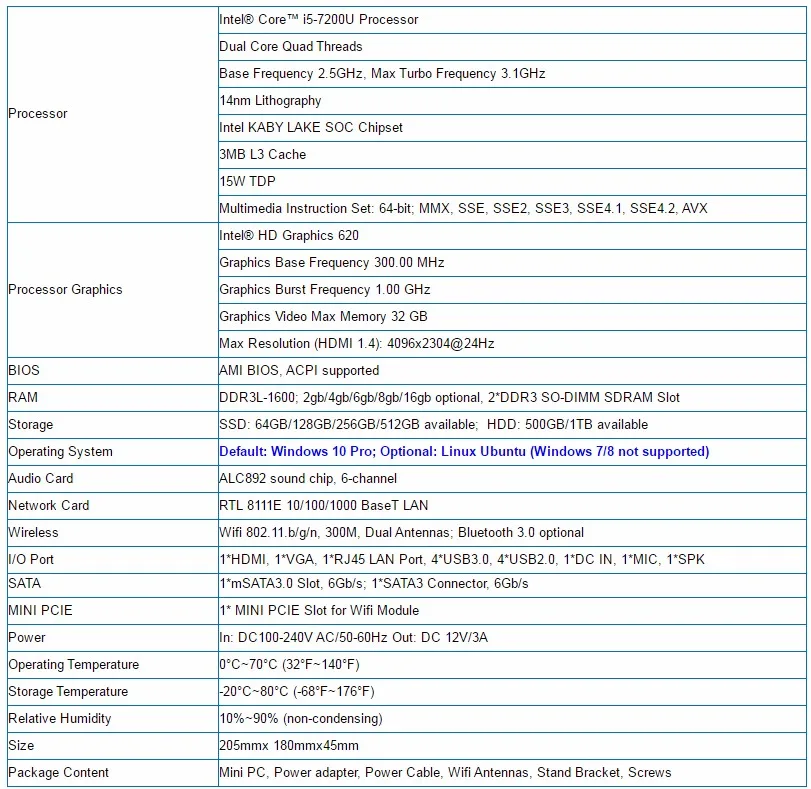Screen dimensions: 811x789
Task: Click the 'Processor' row label
Action: (113, 114)
